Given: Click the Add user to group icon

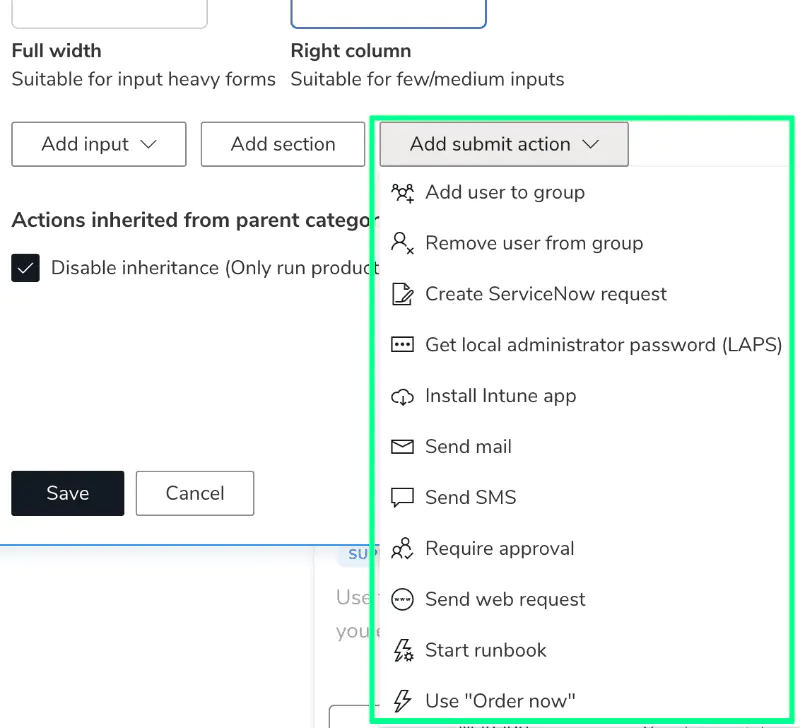Looking at the screenshot, I should click(403, 192).
